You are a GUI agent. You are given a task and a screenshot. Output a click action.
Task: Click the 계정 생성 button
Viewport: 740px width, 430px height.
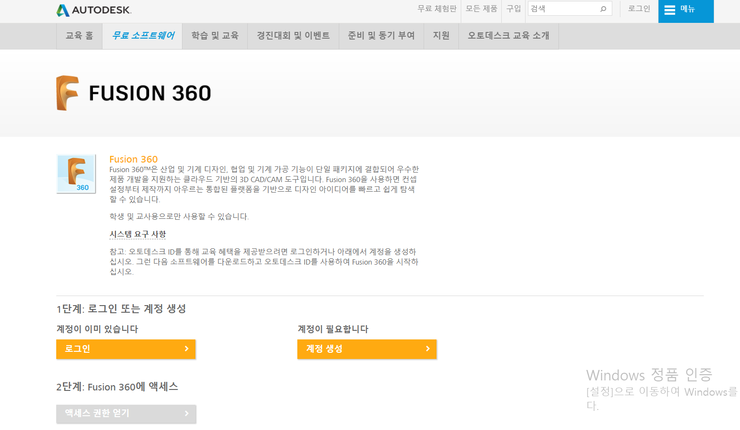(367, 349)
